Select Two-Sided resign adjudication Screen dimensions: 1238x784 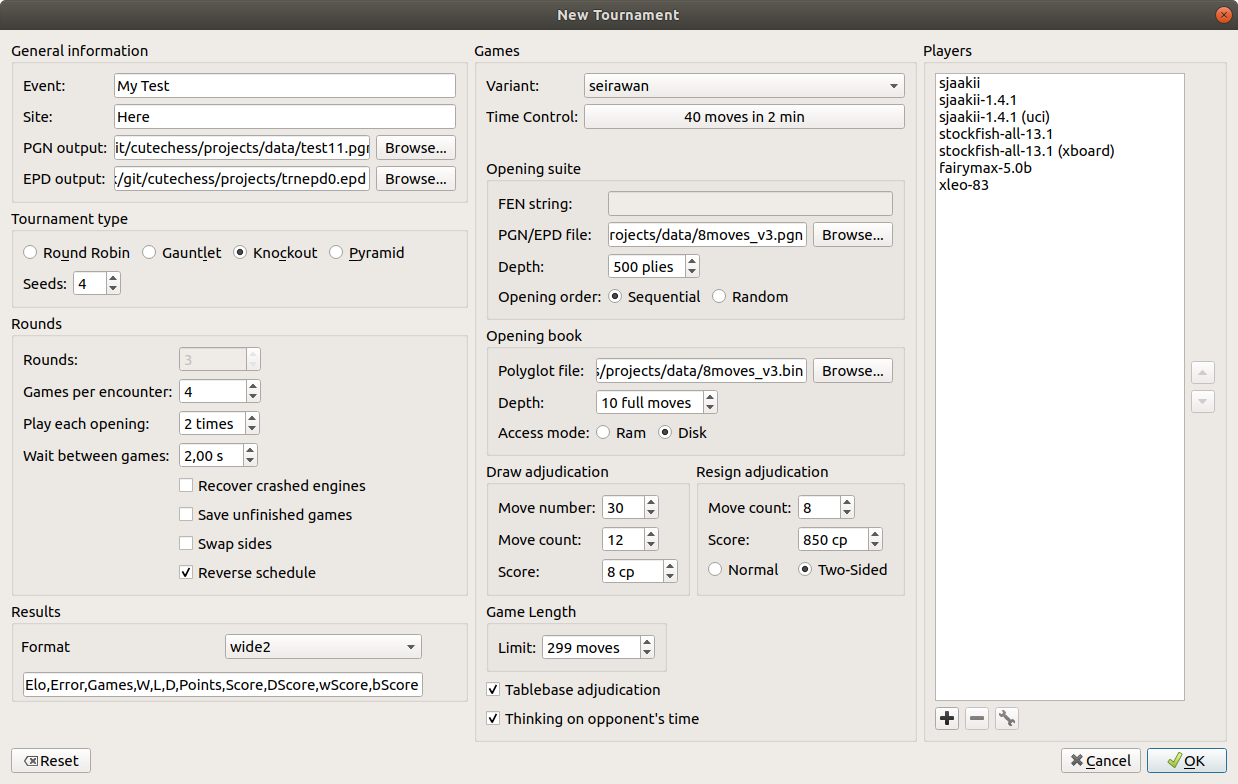[x=842, y=569]
